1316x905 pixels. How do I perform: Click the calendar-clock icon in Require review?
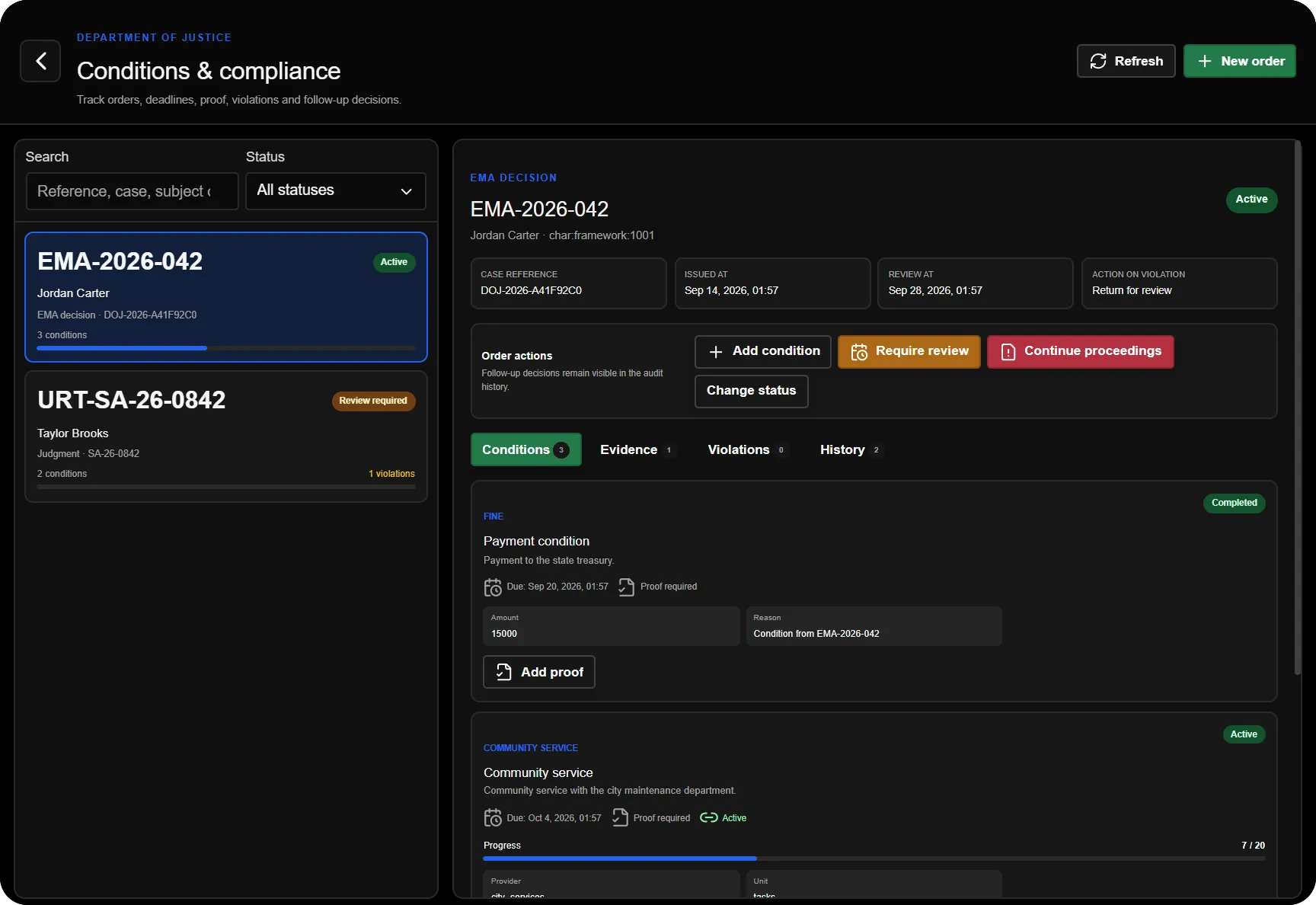pos(859,351)
